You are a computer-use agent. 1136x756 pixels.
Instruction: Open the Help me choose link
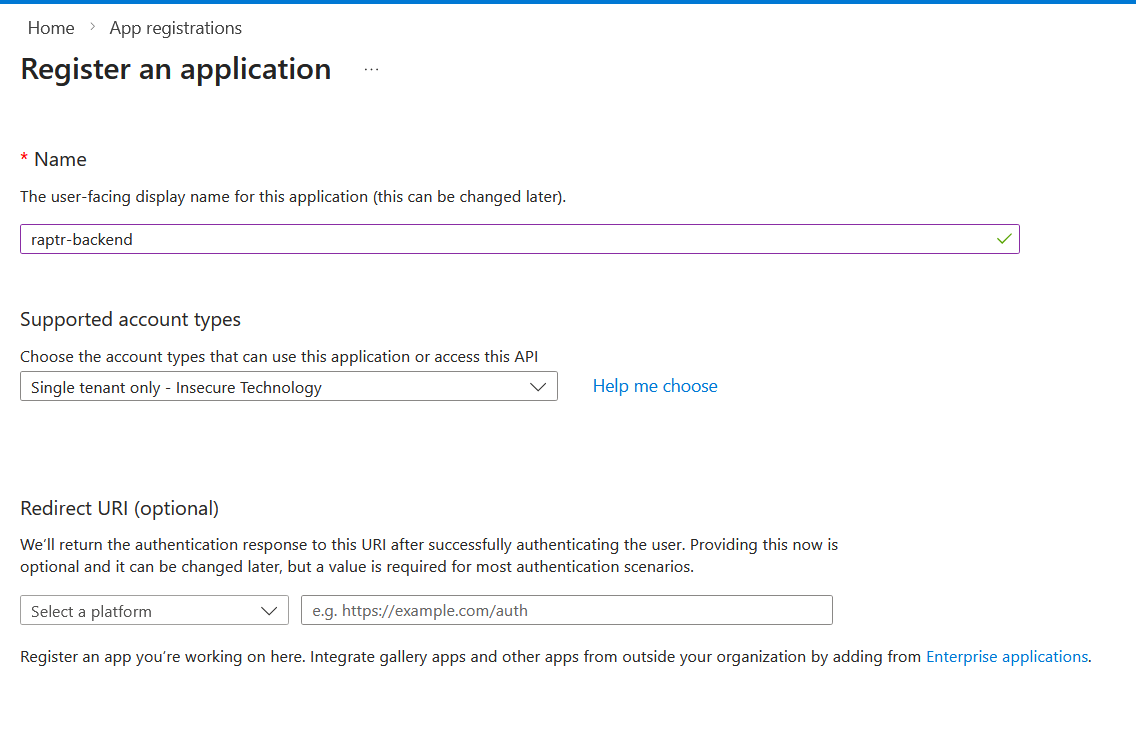[x=655, y=386]
